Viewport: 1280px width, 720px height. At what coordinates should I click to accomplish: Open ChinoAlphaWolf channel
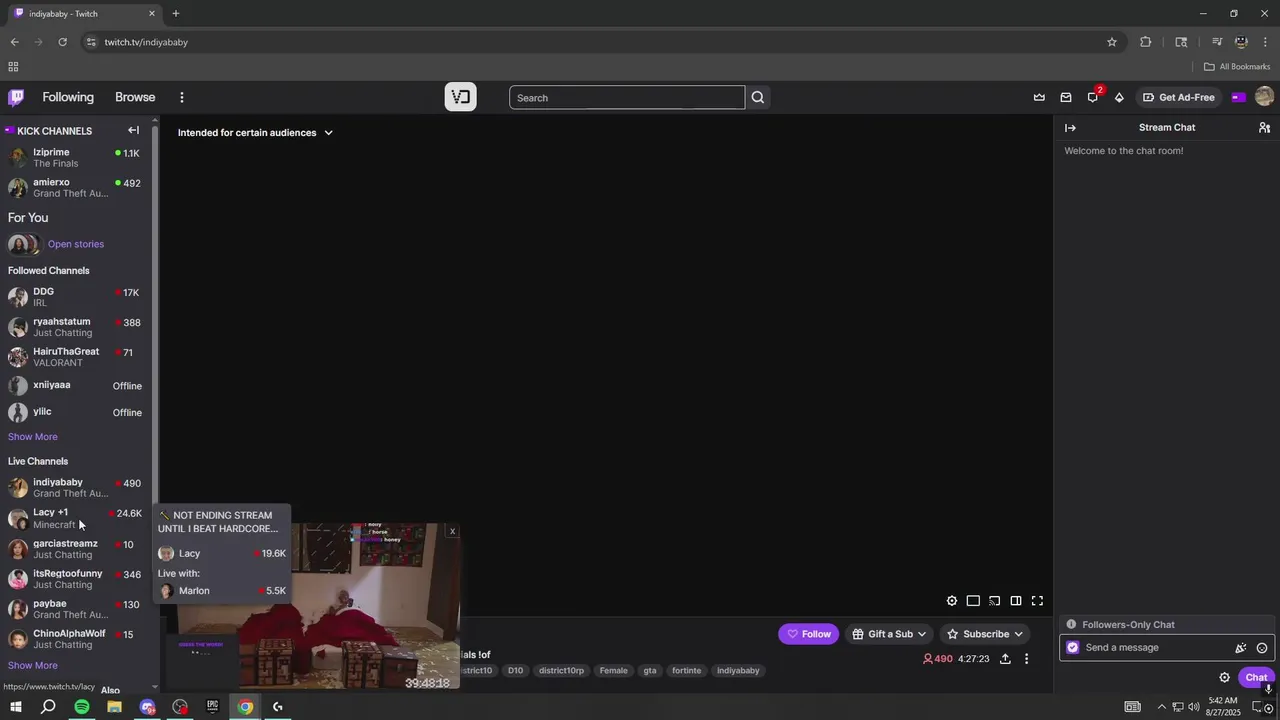[76, 639]
